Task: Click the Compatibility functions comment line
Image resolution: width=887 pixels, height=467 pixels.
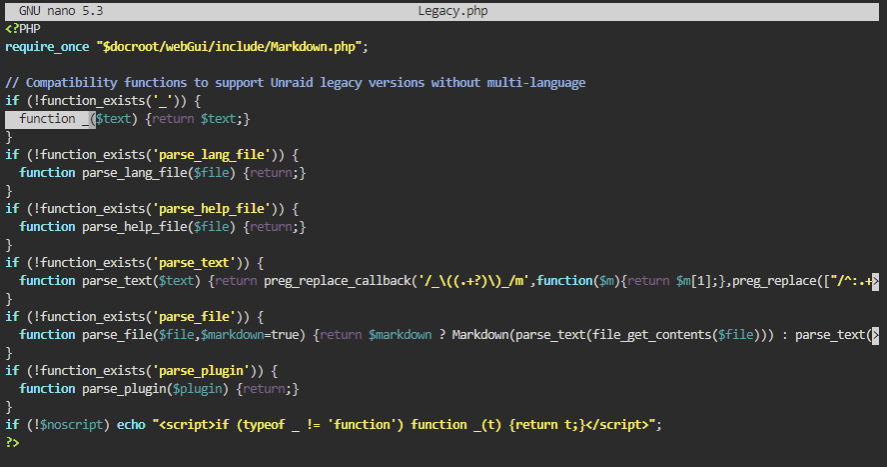Action: point(295,83)
